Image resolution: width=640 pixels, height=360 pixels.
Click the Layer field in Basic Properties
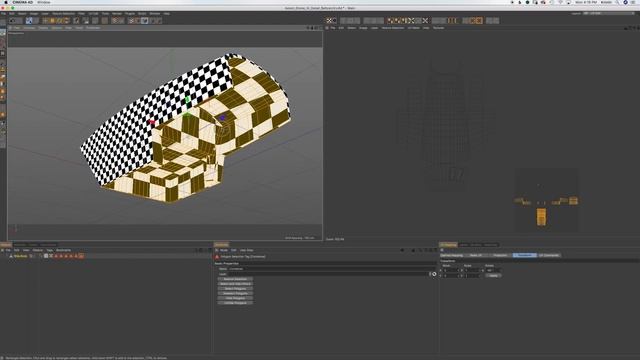pyautogui.click(x=329, y=274)
